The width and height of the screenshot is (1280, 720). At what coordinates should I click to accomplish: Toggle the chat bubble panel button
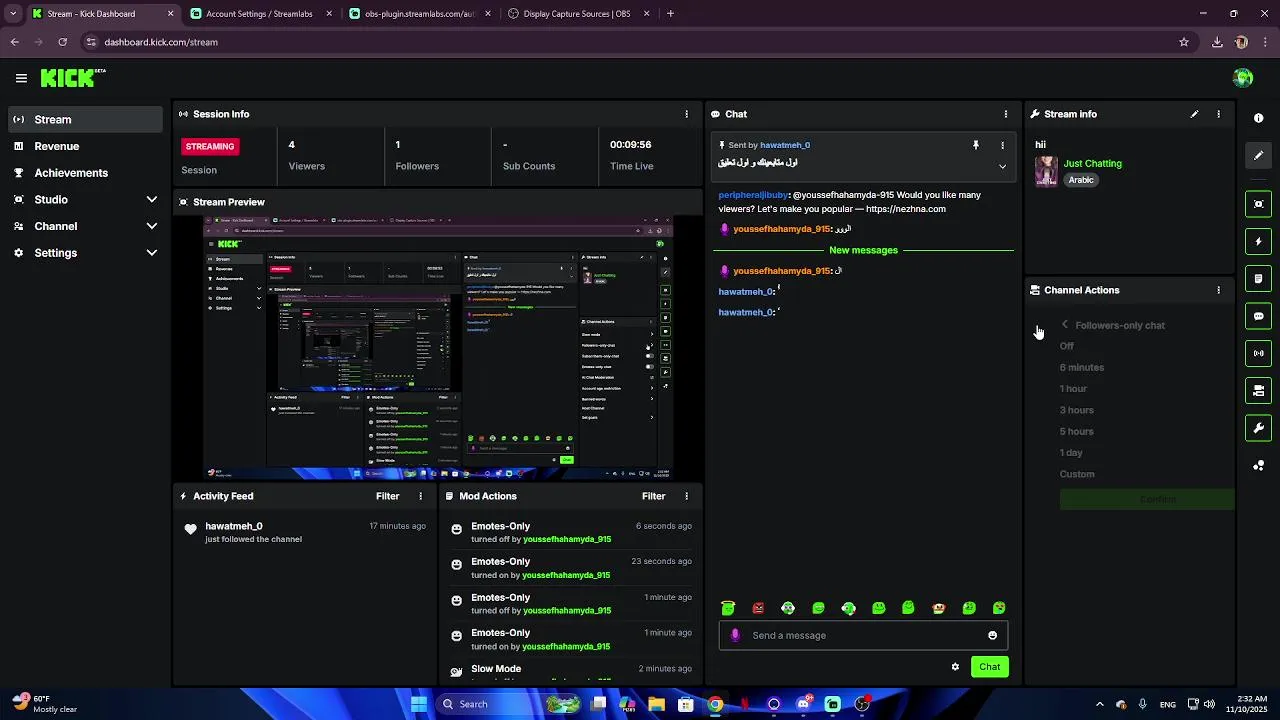[1258, 316]
